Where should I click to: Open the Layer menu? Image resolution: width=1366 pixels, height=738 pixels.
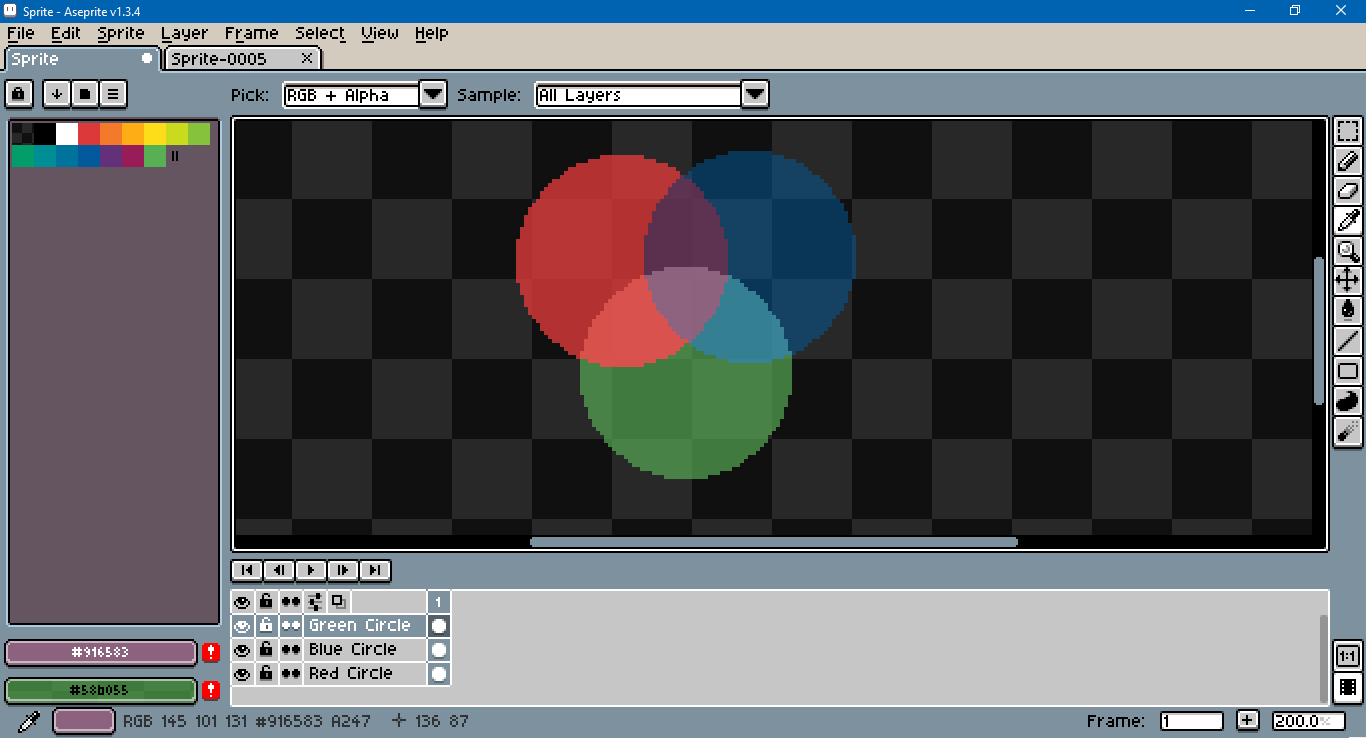tap(184, 33)
